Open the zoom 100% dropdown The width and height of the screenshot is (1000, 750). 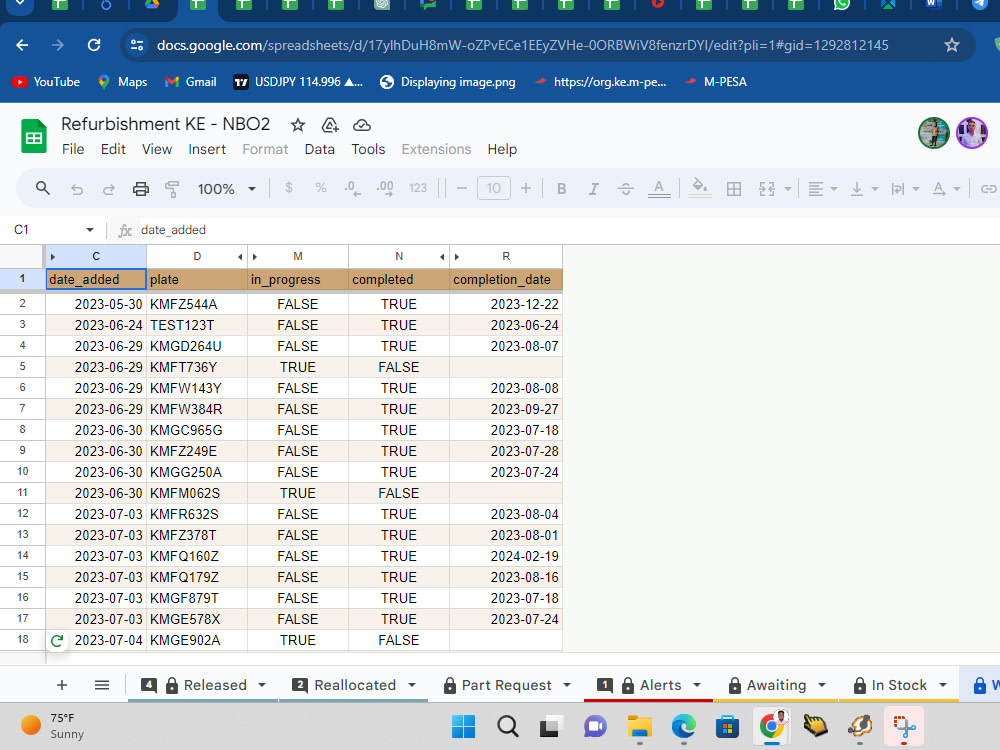coord(226,189)
